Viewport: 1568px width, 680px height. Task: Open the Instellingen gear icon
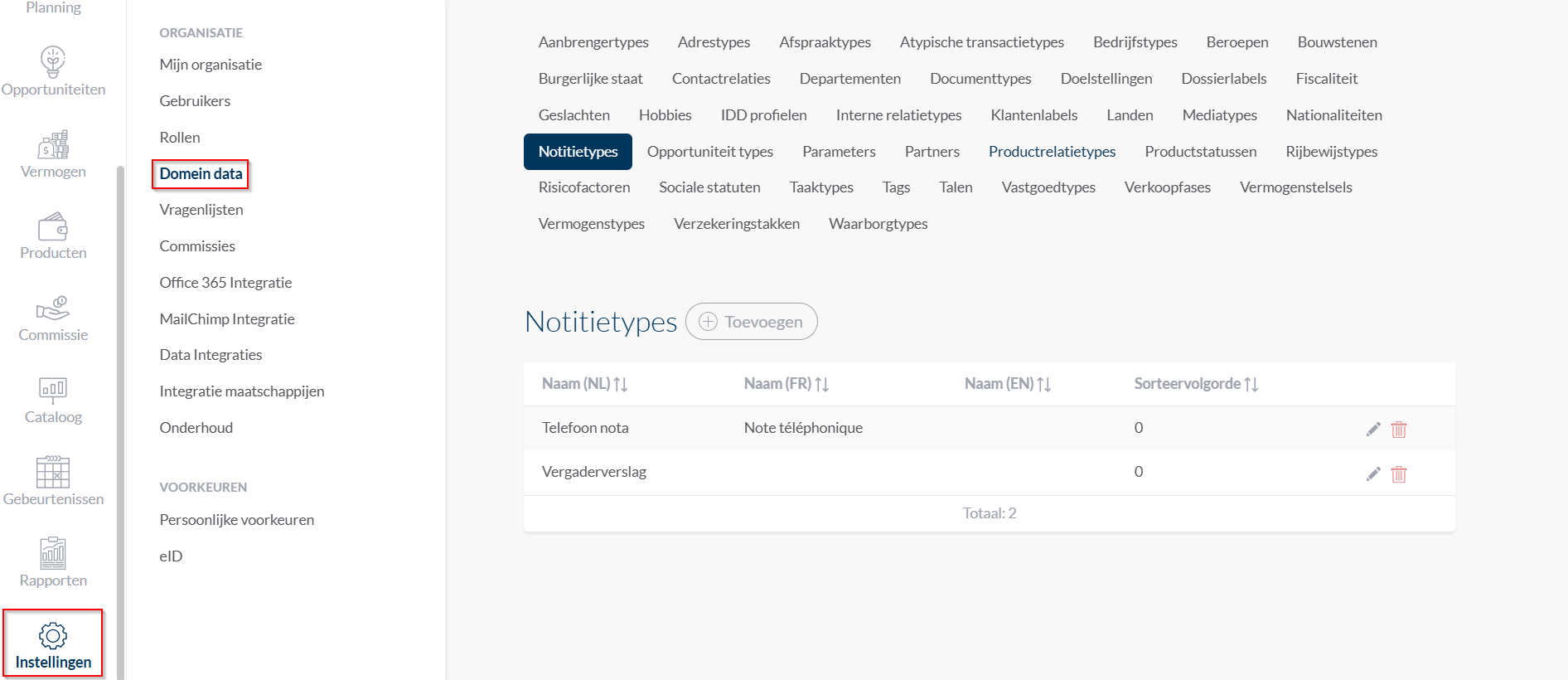coord(53,636)
